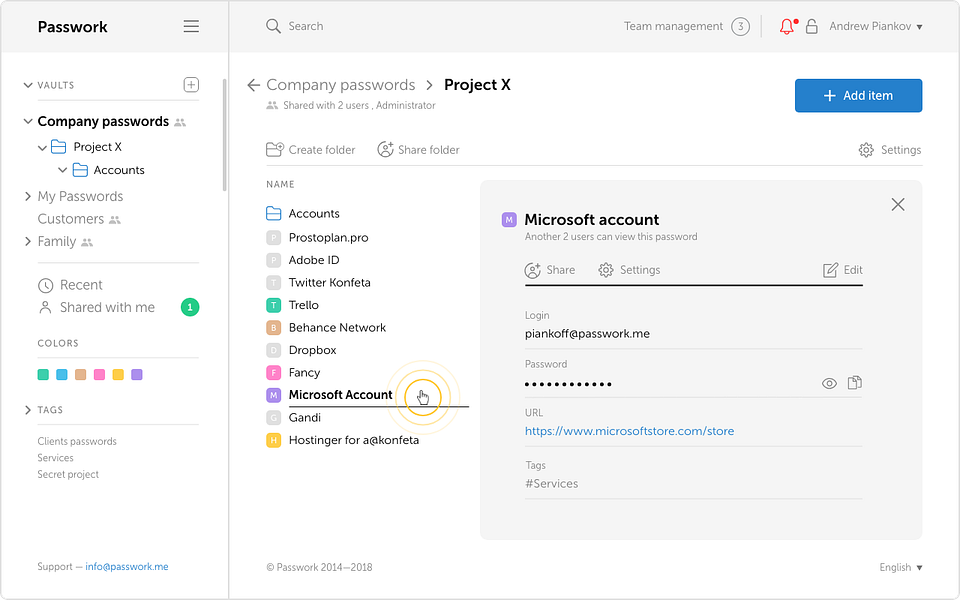The height and width of the screenshot is (600, 960).
Task: Click the Trello green T icon
Action: click(274, 305)
